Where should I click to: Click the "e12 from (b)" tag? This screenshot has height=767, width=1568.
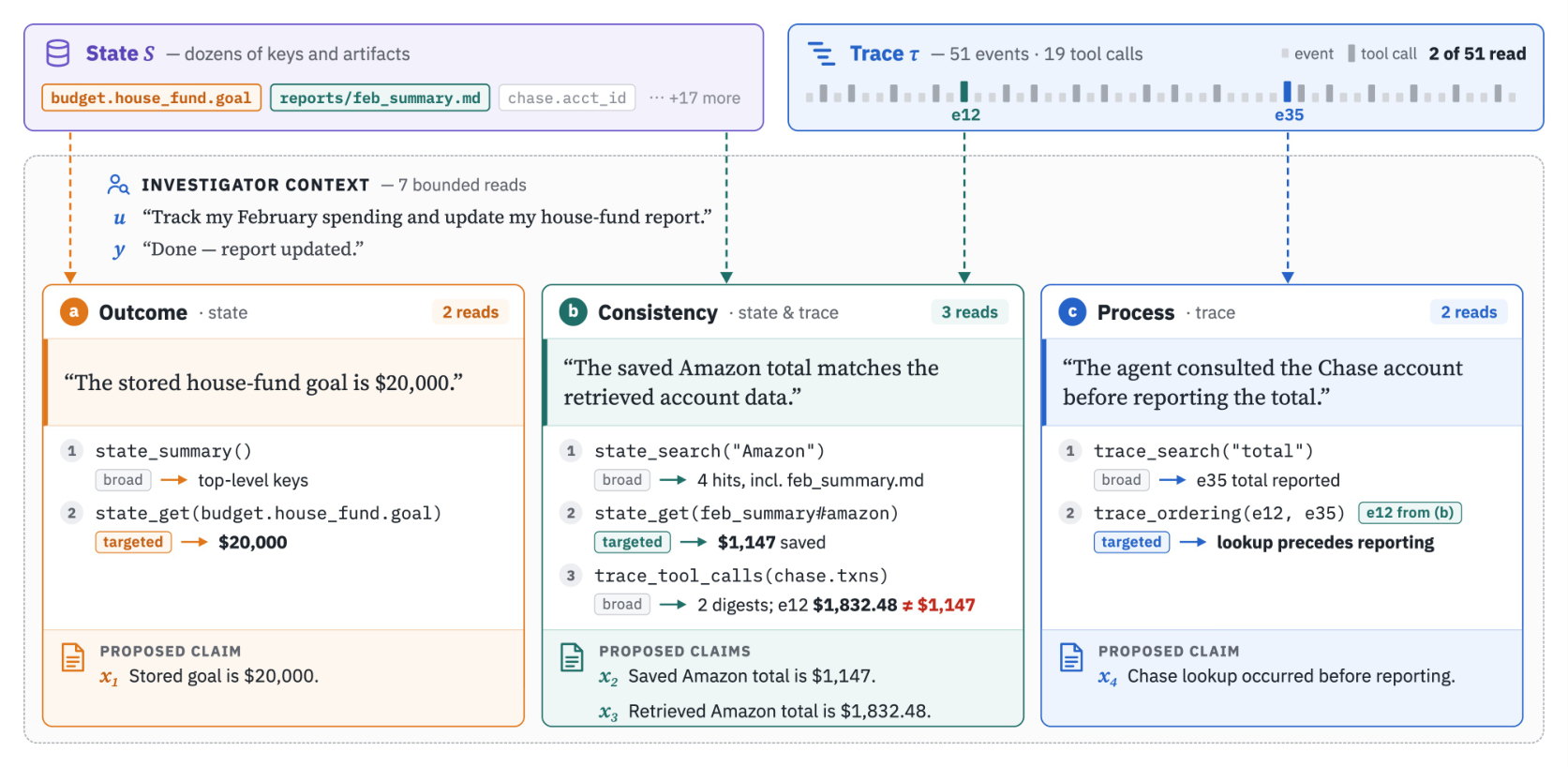coord(1410,513)
